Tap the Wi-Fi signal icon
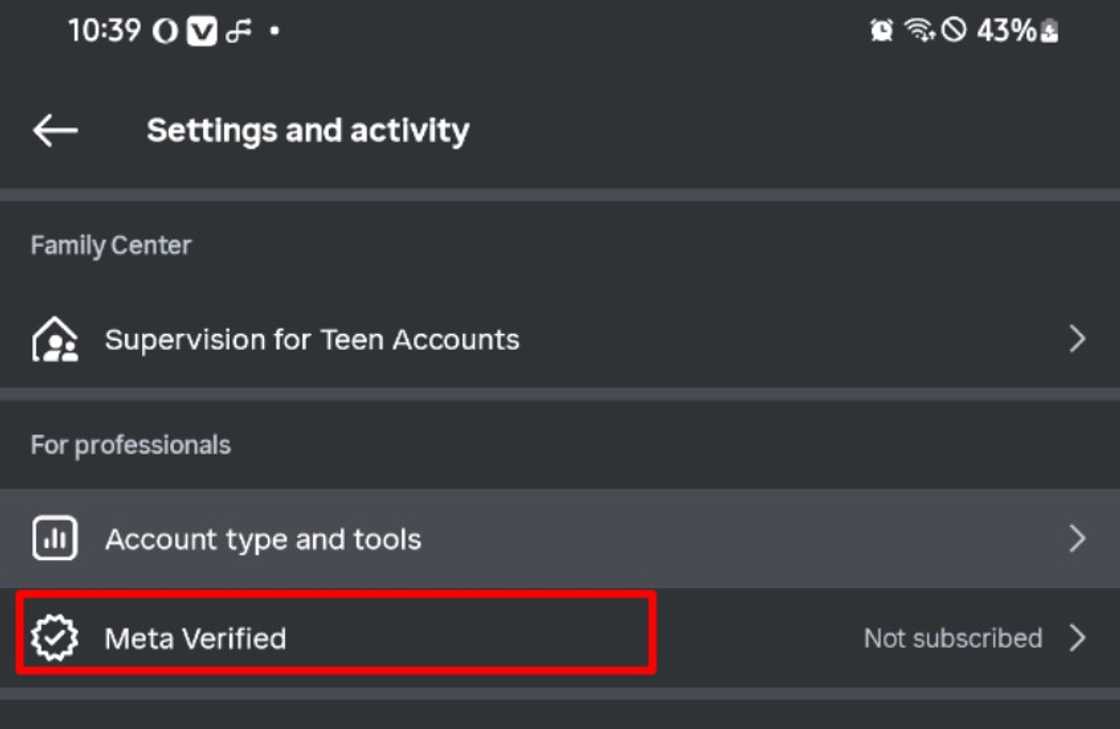1120x729 pixels. (x=919, y=31)
